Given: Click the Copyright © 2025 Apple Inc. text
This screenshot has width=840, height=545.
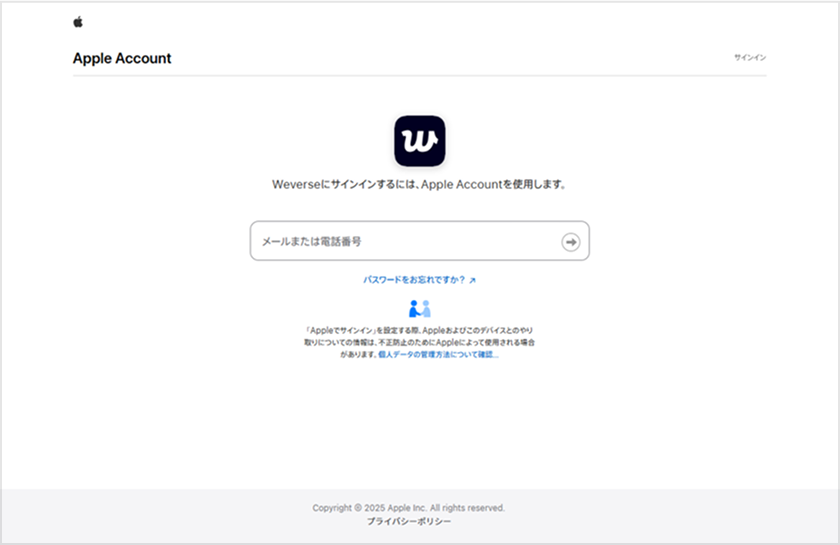Looking at the screenshot, I should pyautogui.click(x=409, y=507).
